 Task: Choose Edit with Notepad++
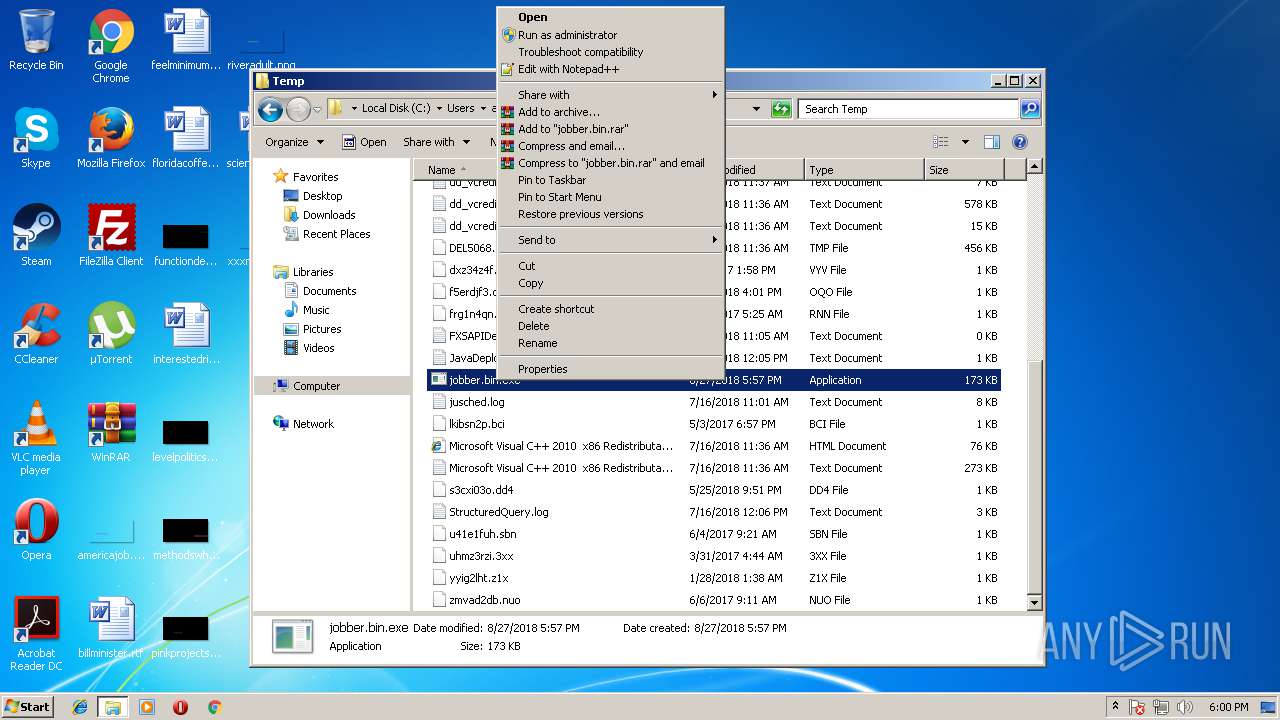[610, 69]
